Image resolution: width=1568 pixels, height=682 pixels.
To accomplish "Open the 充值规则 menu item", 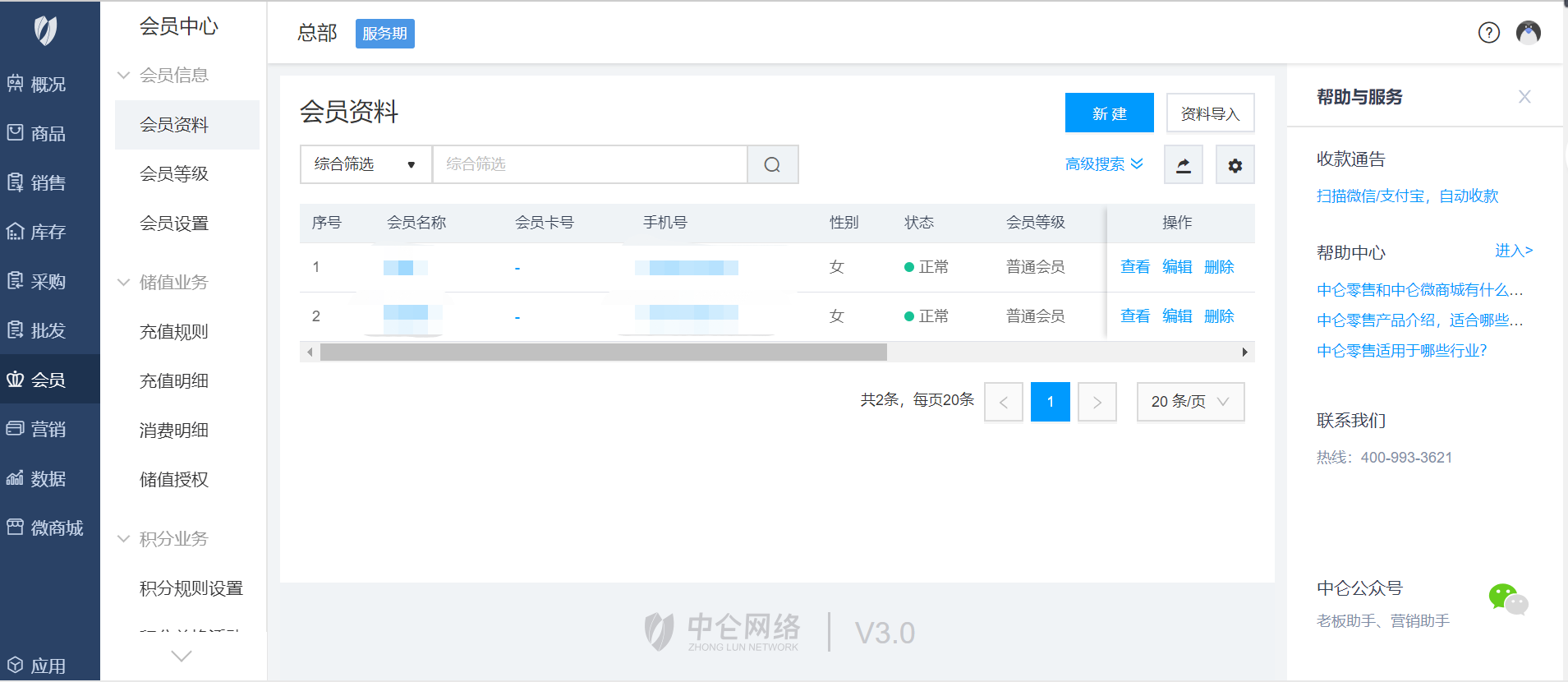I will point(174,332).
